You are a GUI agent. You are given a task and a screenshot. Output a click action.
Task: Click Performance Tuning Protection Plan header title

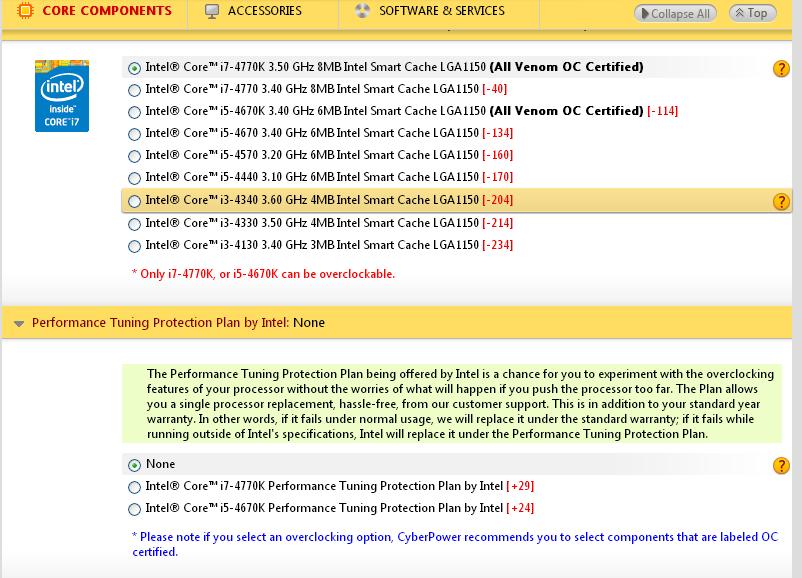point(178,323)
